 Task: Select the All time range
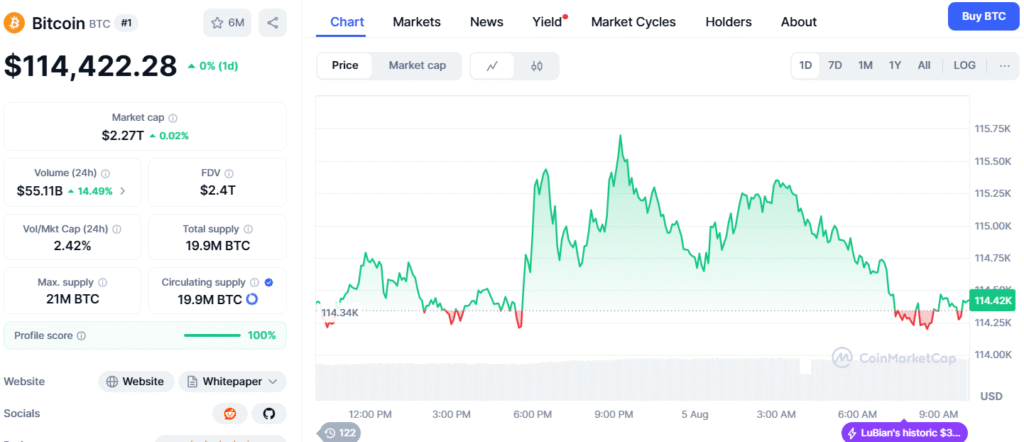[x=924, y=65]
